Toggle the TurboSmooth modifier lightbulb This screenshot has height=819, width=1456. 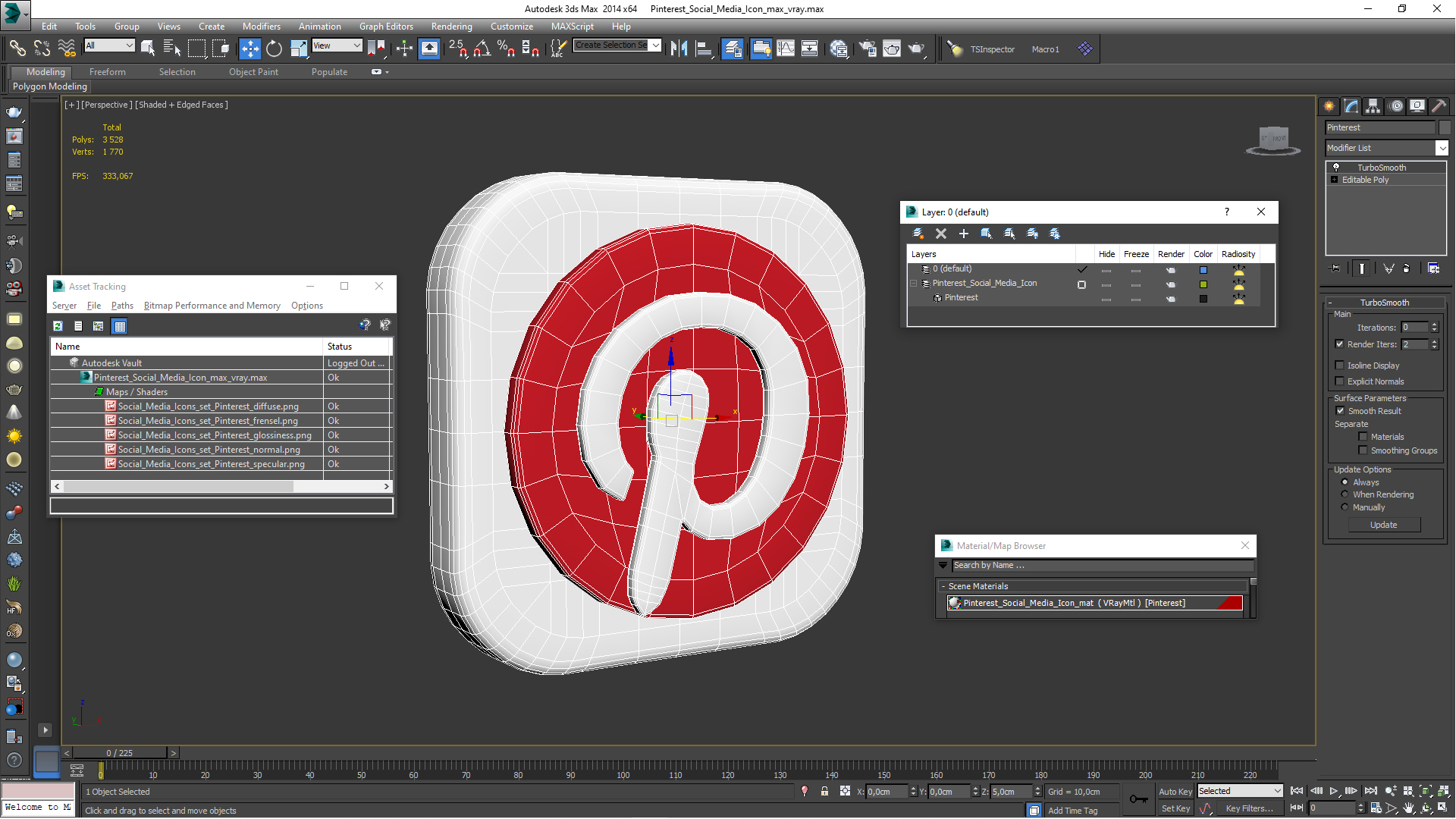tap(1336, 168)
